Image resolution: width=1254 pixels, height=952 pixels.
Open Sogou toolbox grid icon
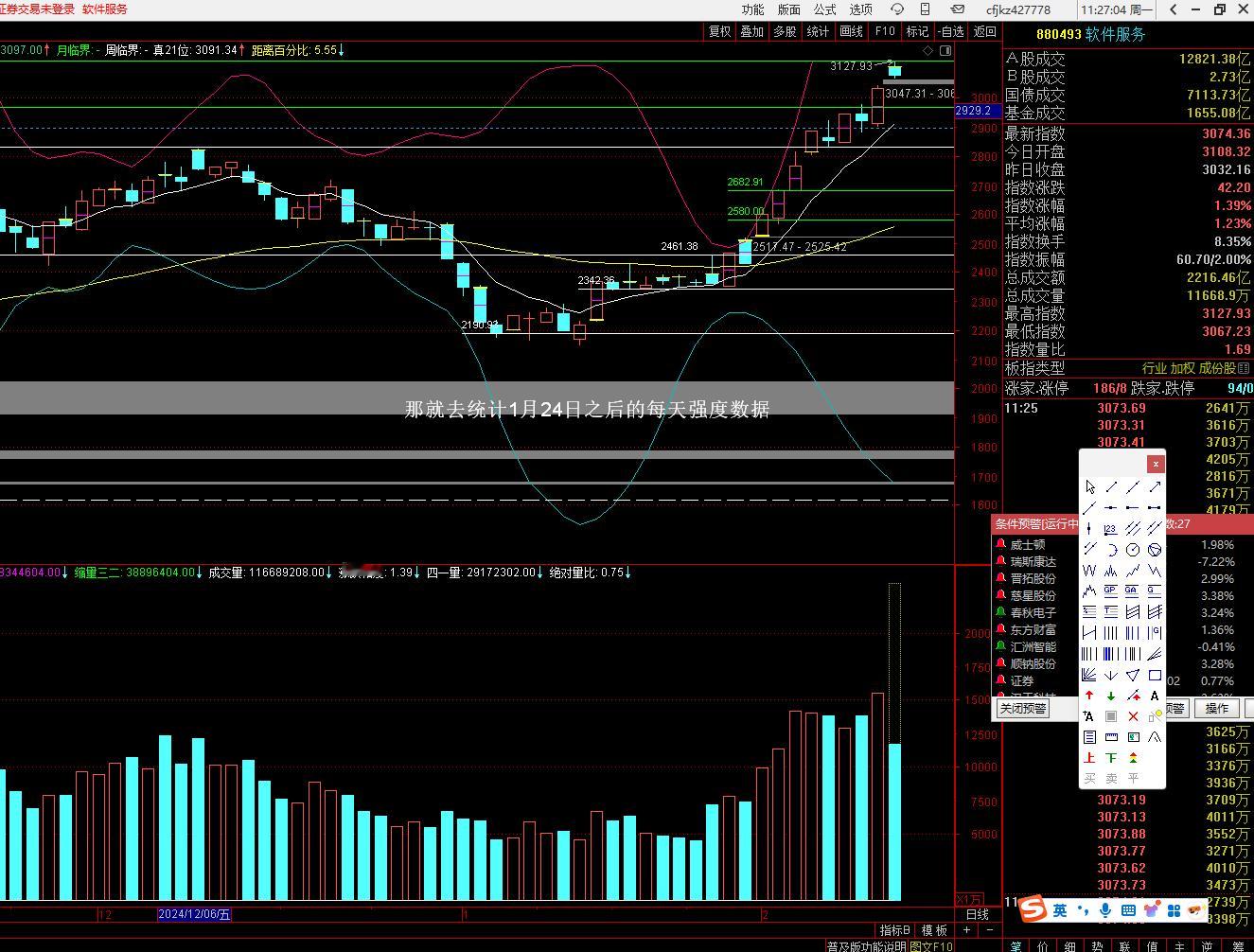coord(1174,909)
